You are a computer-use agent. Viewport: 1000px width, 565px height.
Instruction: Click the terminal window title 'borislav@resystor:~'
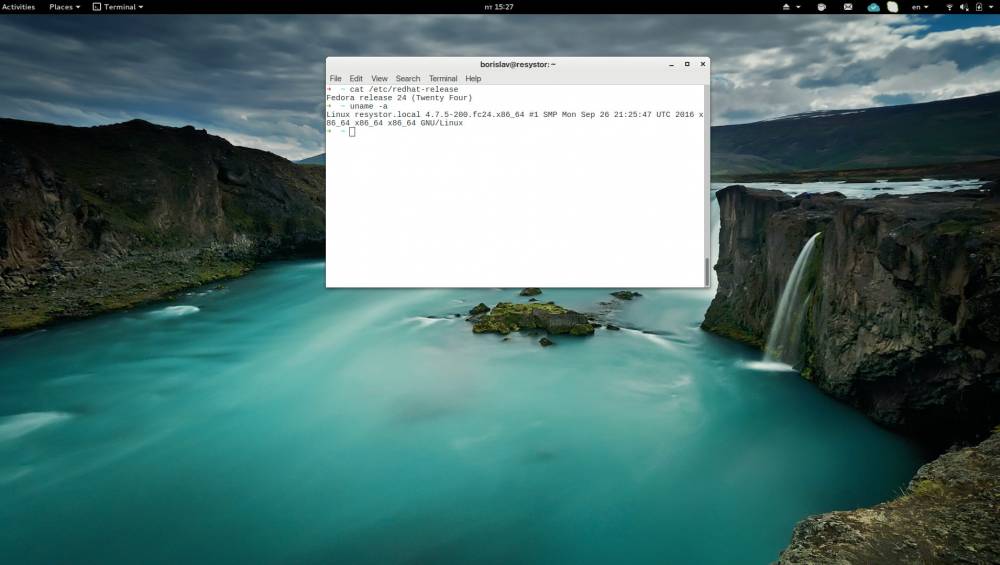(x=518, y=64)
